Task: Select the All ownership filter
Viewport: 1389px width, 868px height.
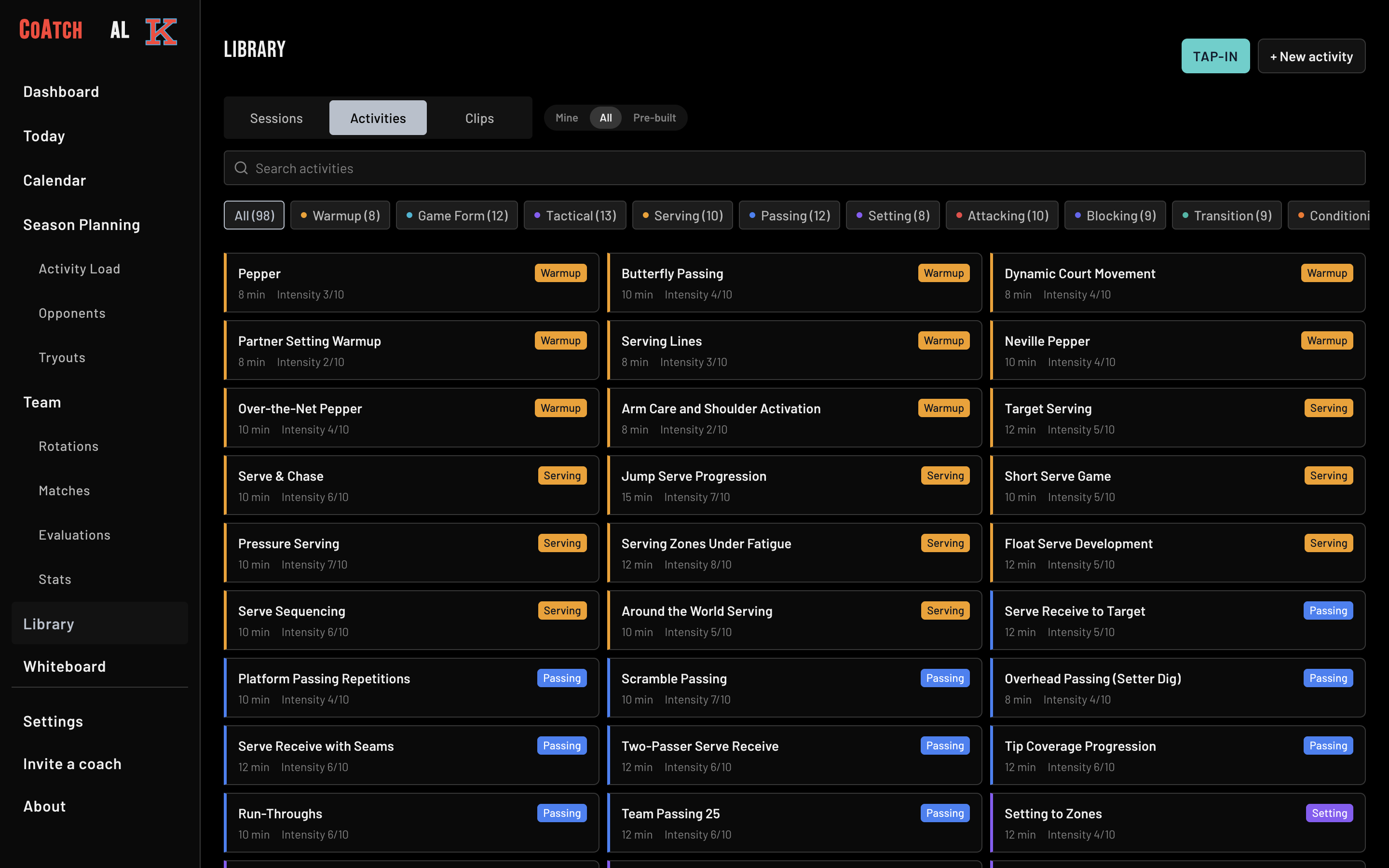Action: coord(606,118)
